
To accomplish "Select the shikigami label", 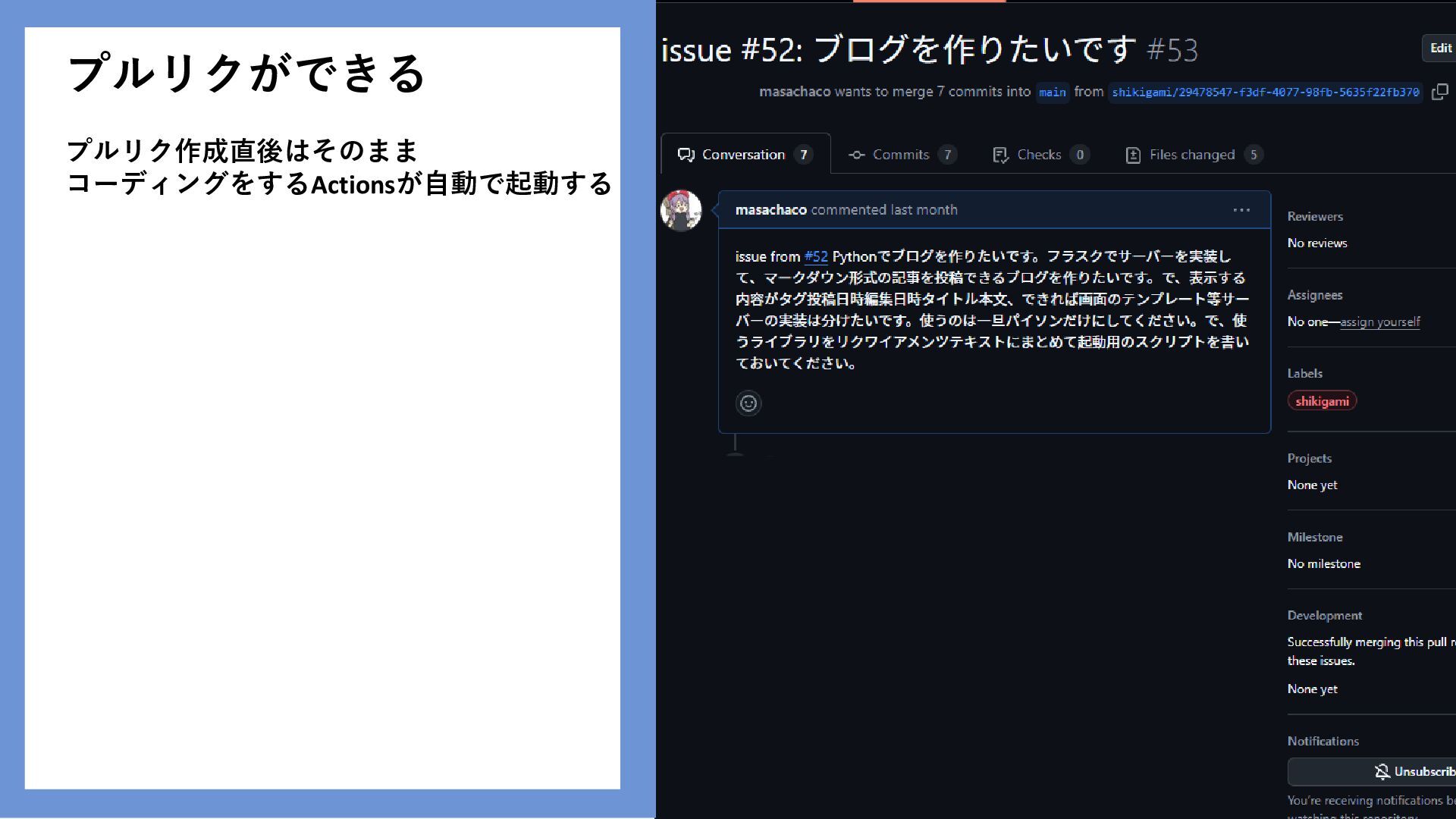I will [x=1322, y=400].
